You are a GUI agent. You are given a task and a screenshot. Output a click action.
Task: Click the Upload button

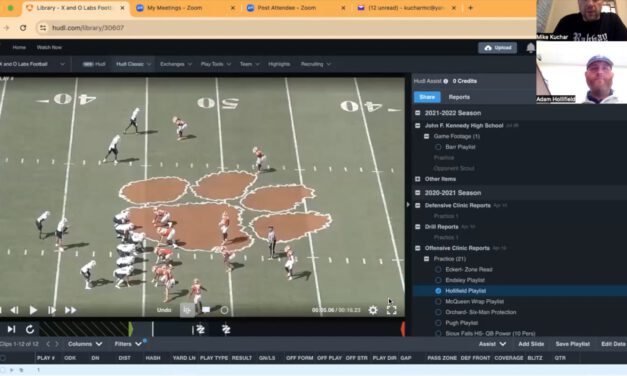[x=497, y=48]
